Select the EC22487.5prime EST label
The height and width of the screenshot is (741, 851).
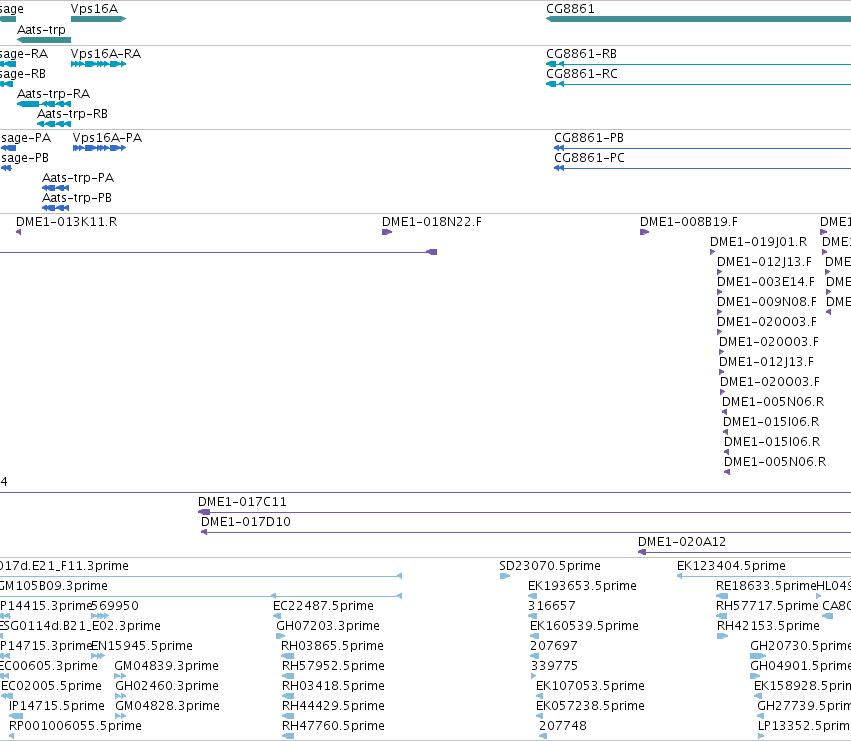(x=323, y=606)
